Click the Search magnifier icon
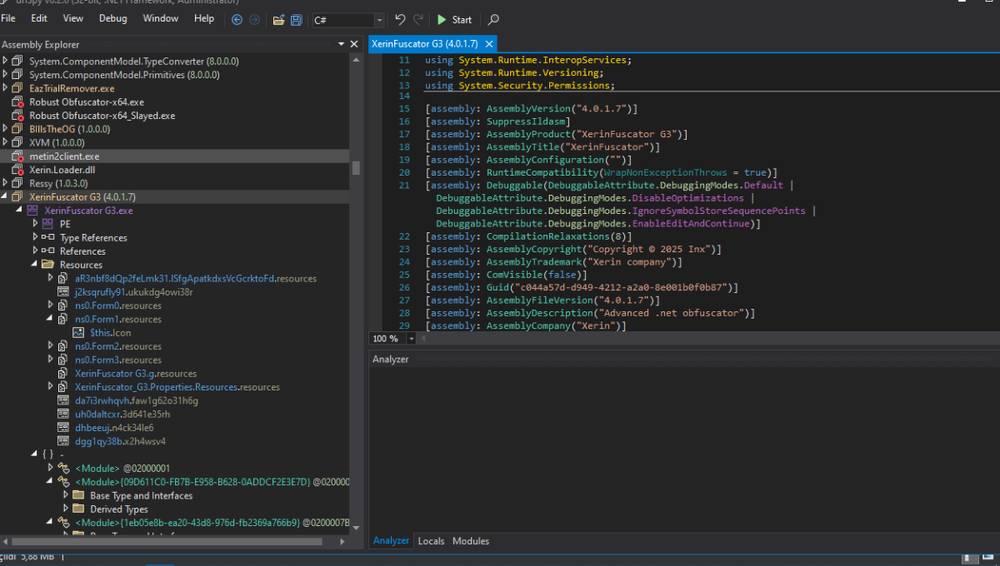Viewport: 1000px width, 566px height. pyautogui.click(x=493, y=20)
